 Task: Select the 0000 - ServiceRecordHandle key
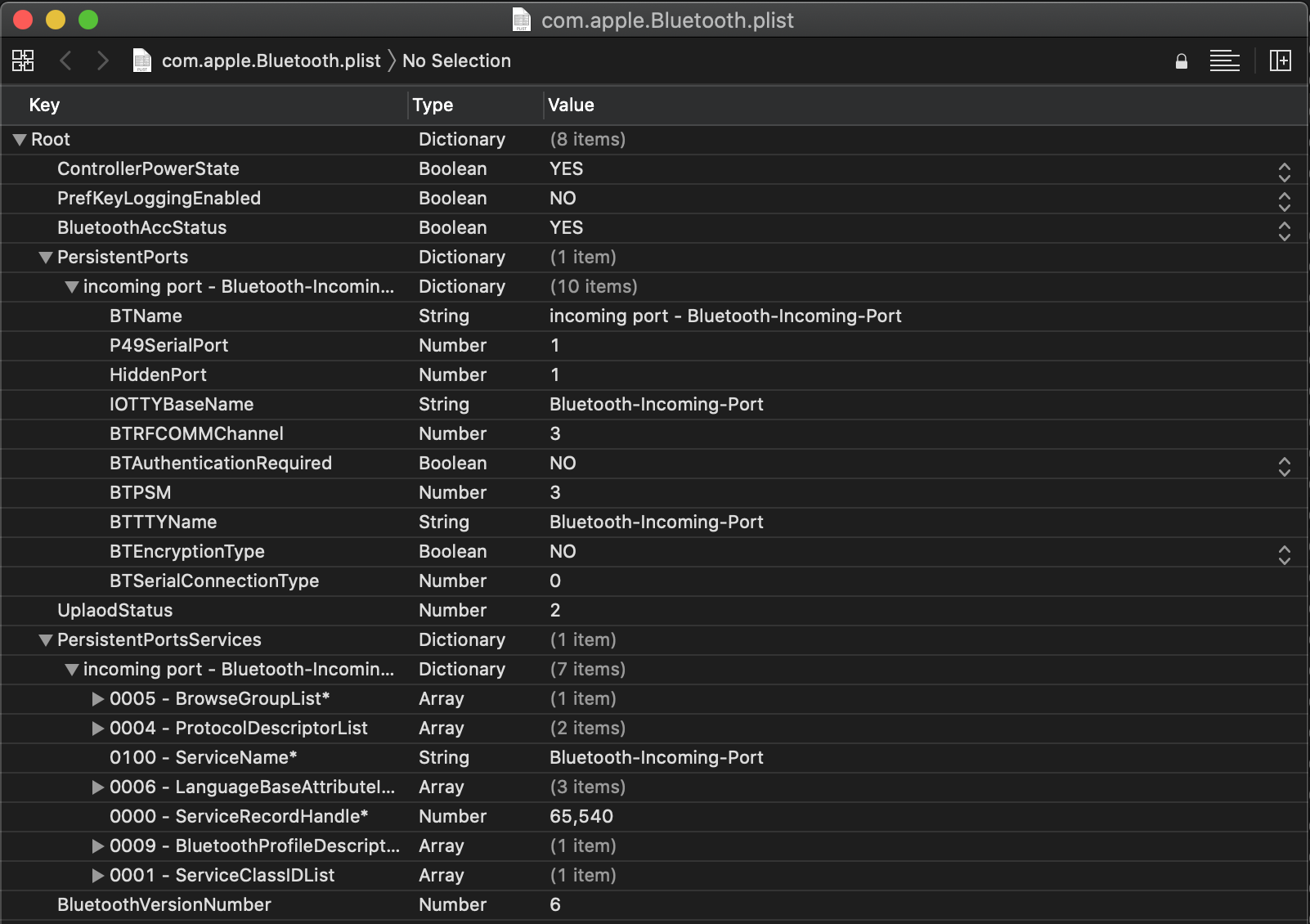(239, 816)
